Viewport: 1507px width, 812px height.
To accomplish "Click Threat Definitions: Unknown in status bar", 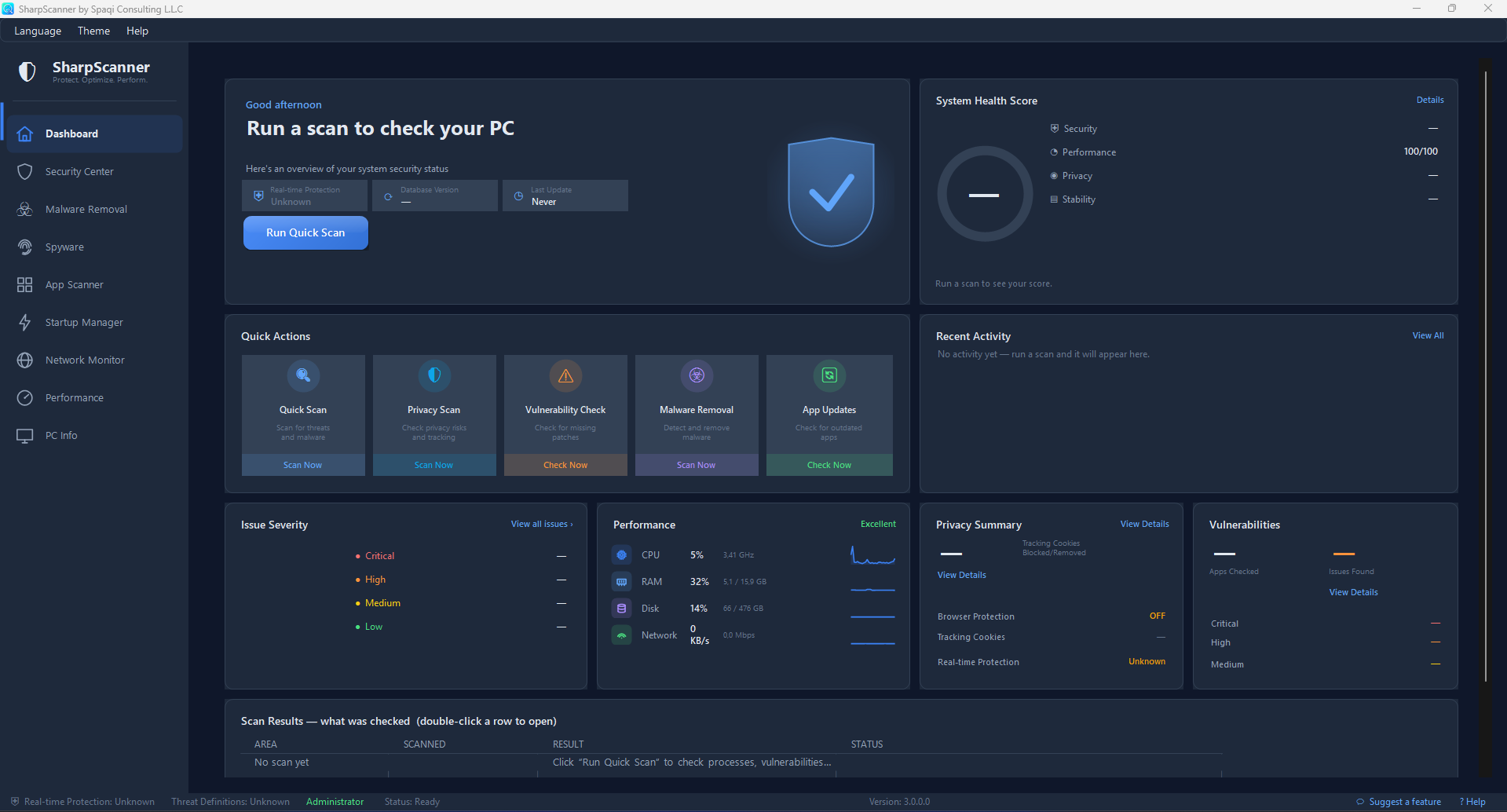I will (230, 802).
